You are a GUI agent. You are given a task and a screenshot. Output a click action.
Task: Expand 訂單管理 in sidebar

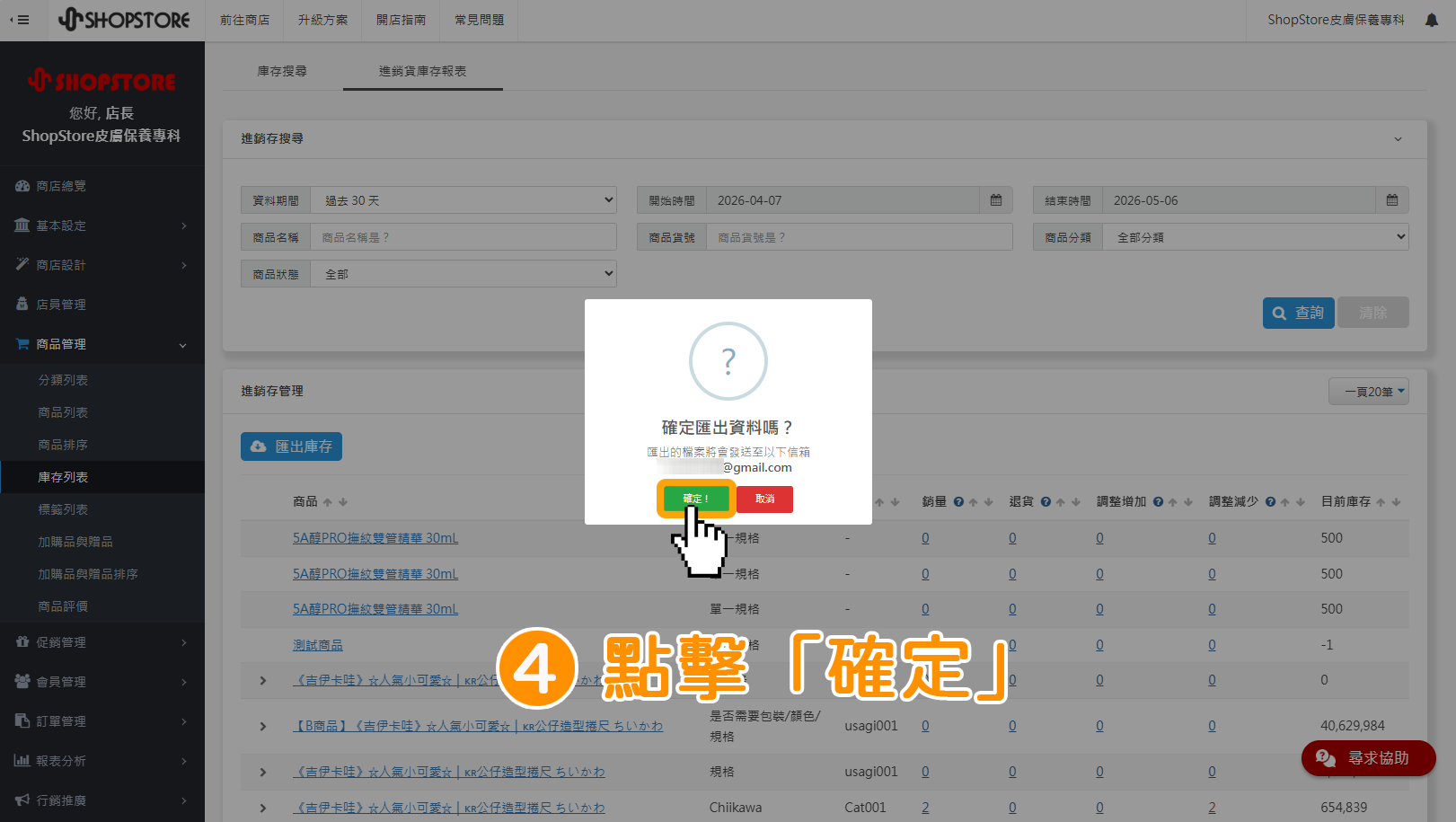pos(102,721)
